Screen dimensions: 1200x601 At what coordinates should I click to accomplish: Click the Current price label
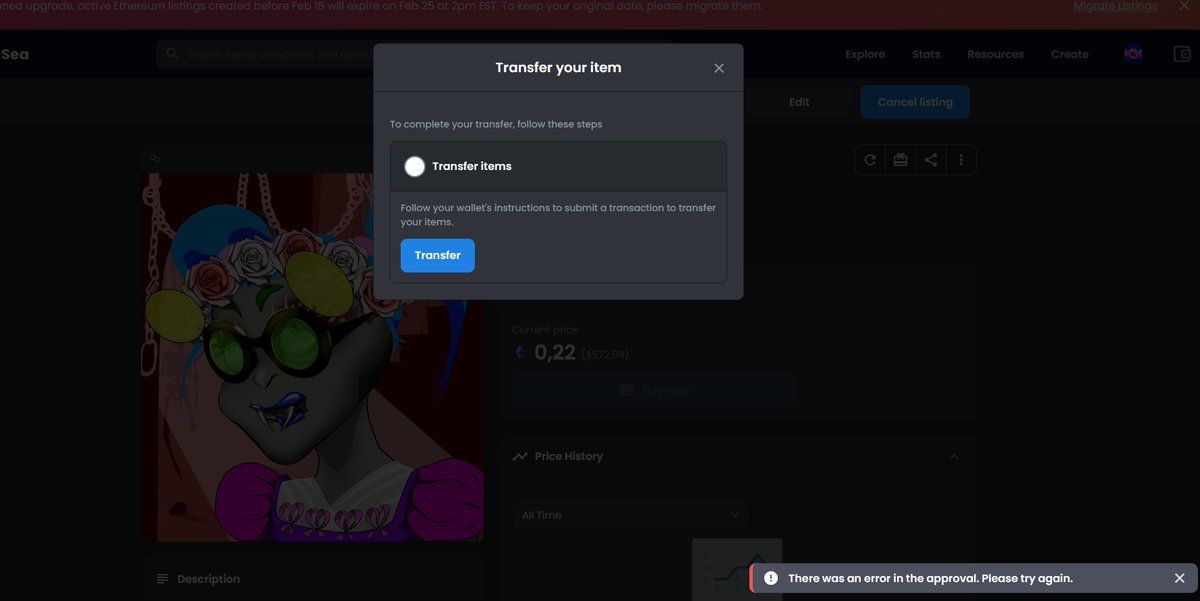[545, 330]
